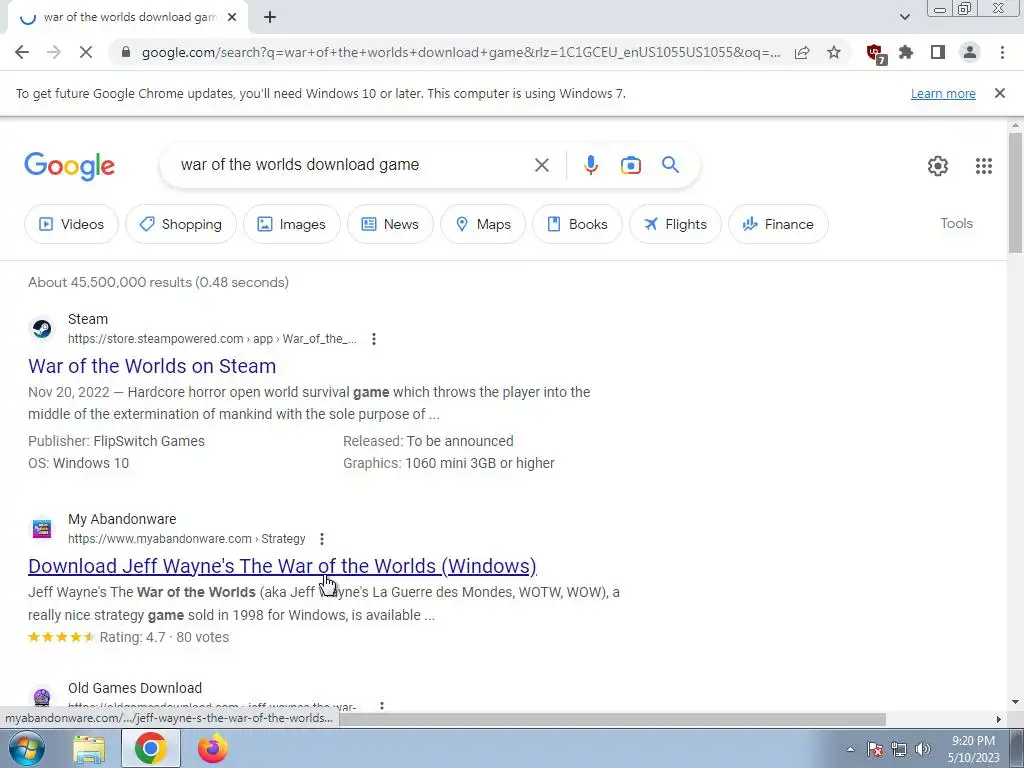Open the network tray icon
The width and height of the screenshot is (1024, 768).
[899, 749]
